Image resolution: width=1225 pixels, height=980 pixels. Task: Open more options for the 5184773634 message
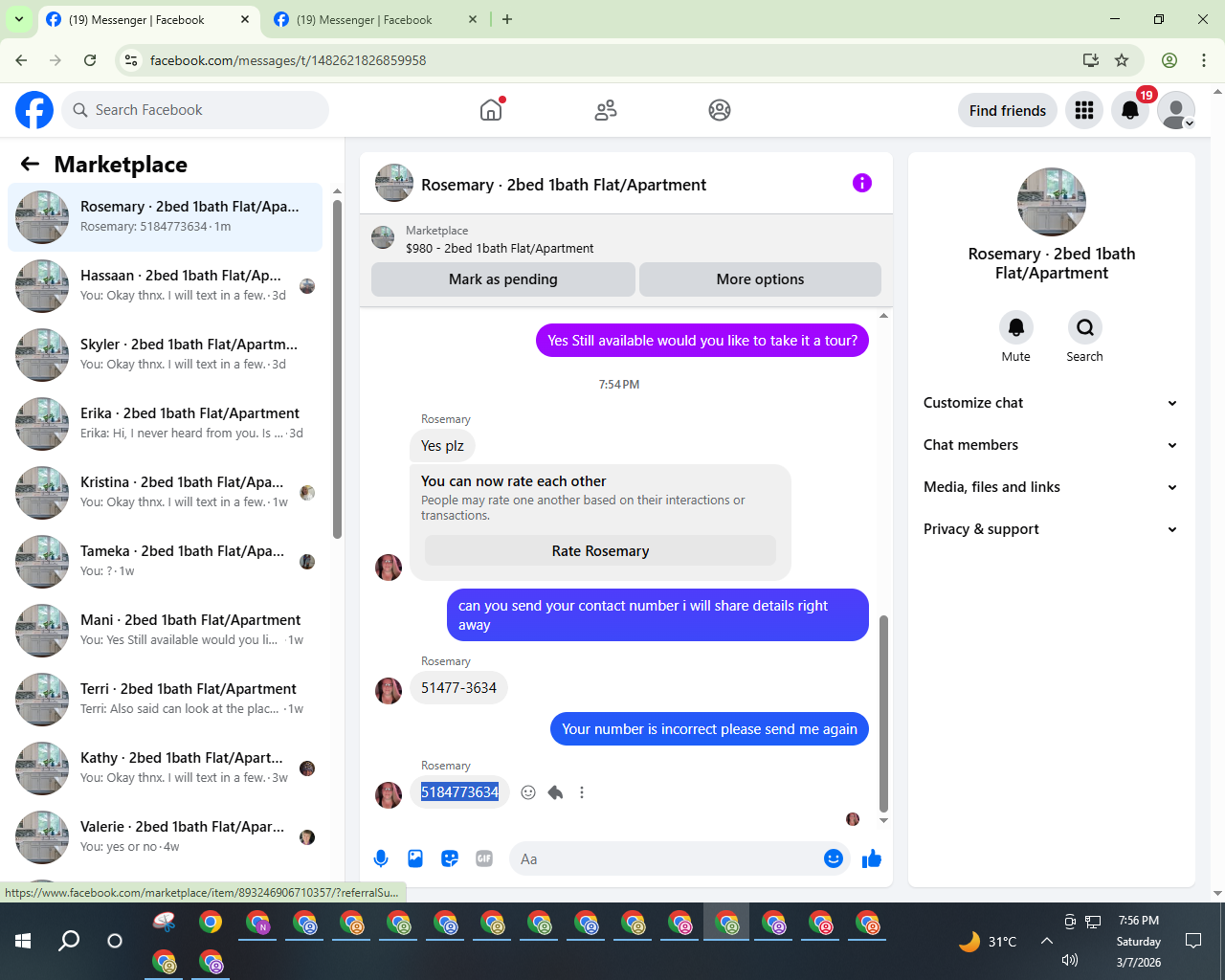(582, 792)
